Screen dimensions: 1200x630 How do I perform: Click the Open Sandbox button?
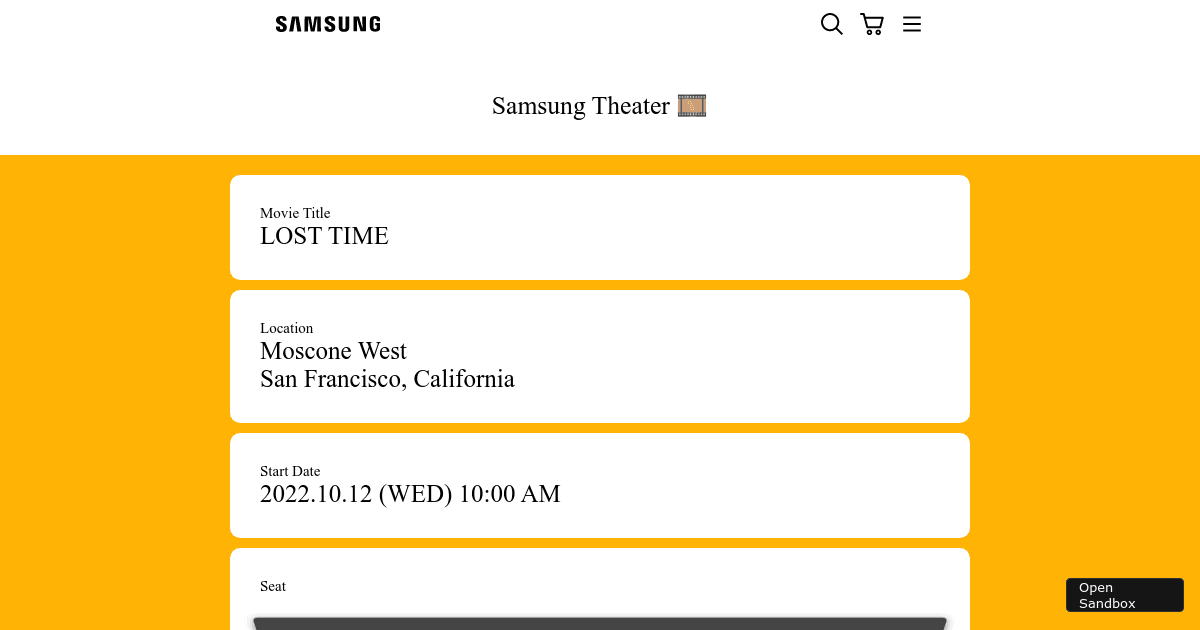coord(1124,594)
